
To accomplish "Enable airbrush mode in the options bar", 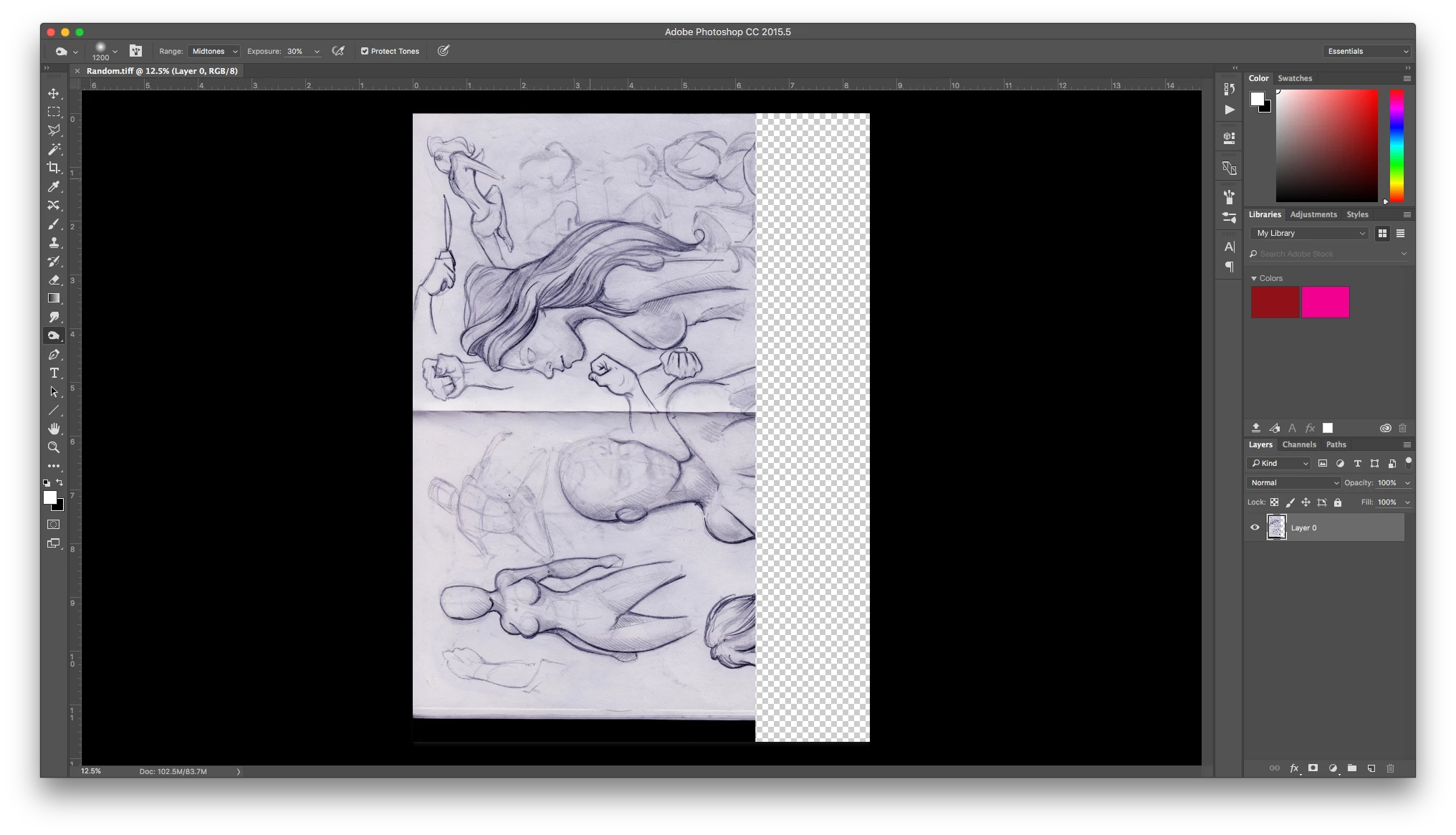I will tap(338, 51).
